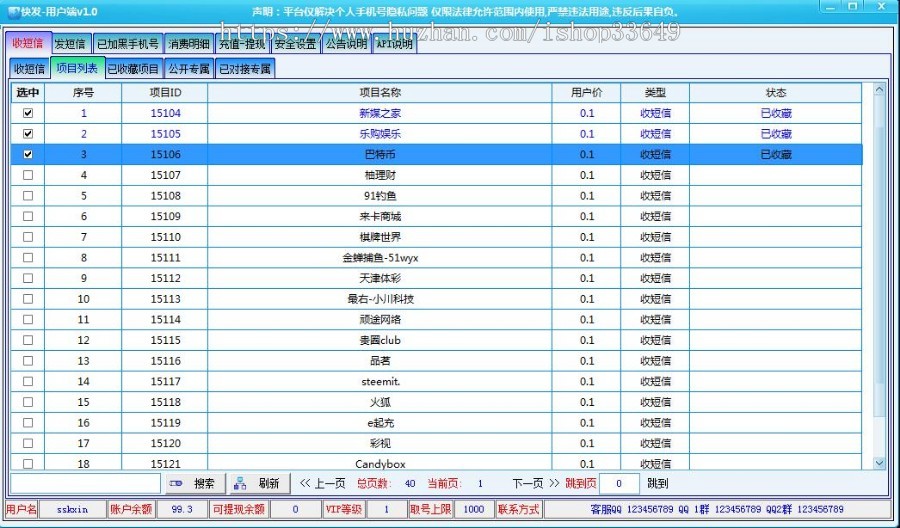
Task: Click the 项目名称 column header
Action: [380, 92]
